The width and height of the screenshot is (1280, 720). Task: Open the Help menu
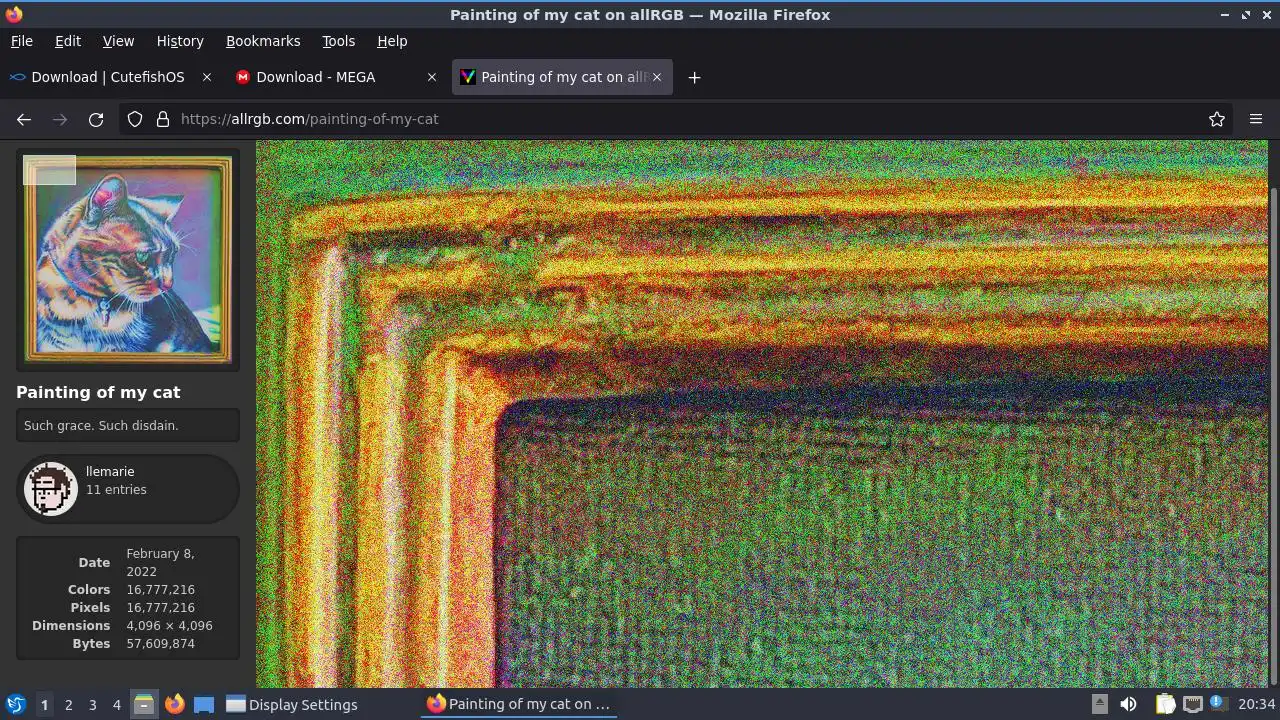coord(392,41)
